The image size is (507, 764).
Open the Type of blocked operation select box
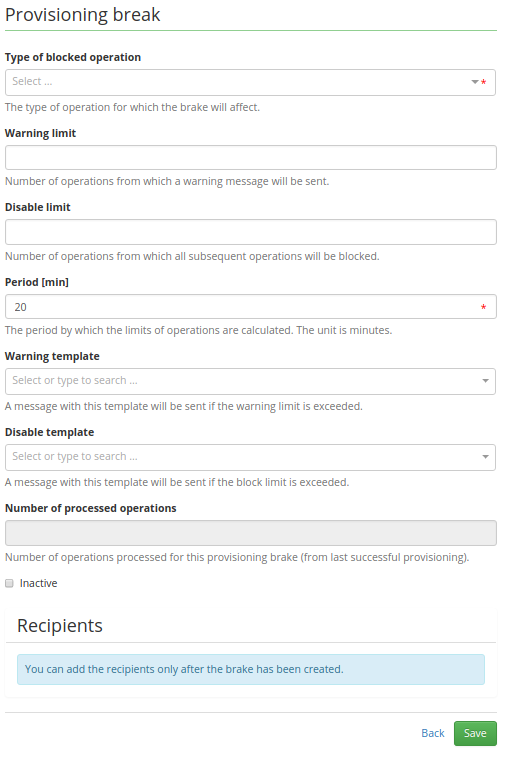[250, 82]
